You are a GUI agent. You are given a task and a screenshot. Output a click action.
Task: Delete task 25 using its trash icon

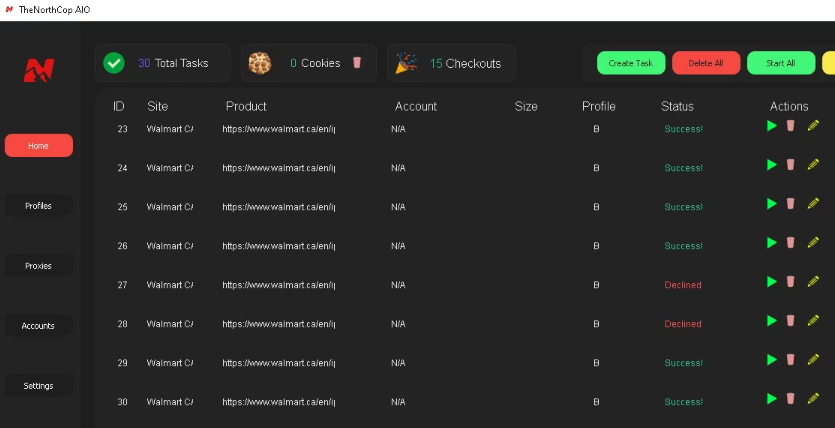click(x=790, y=203)
